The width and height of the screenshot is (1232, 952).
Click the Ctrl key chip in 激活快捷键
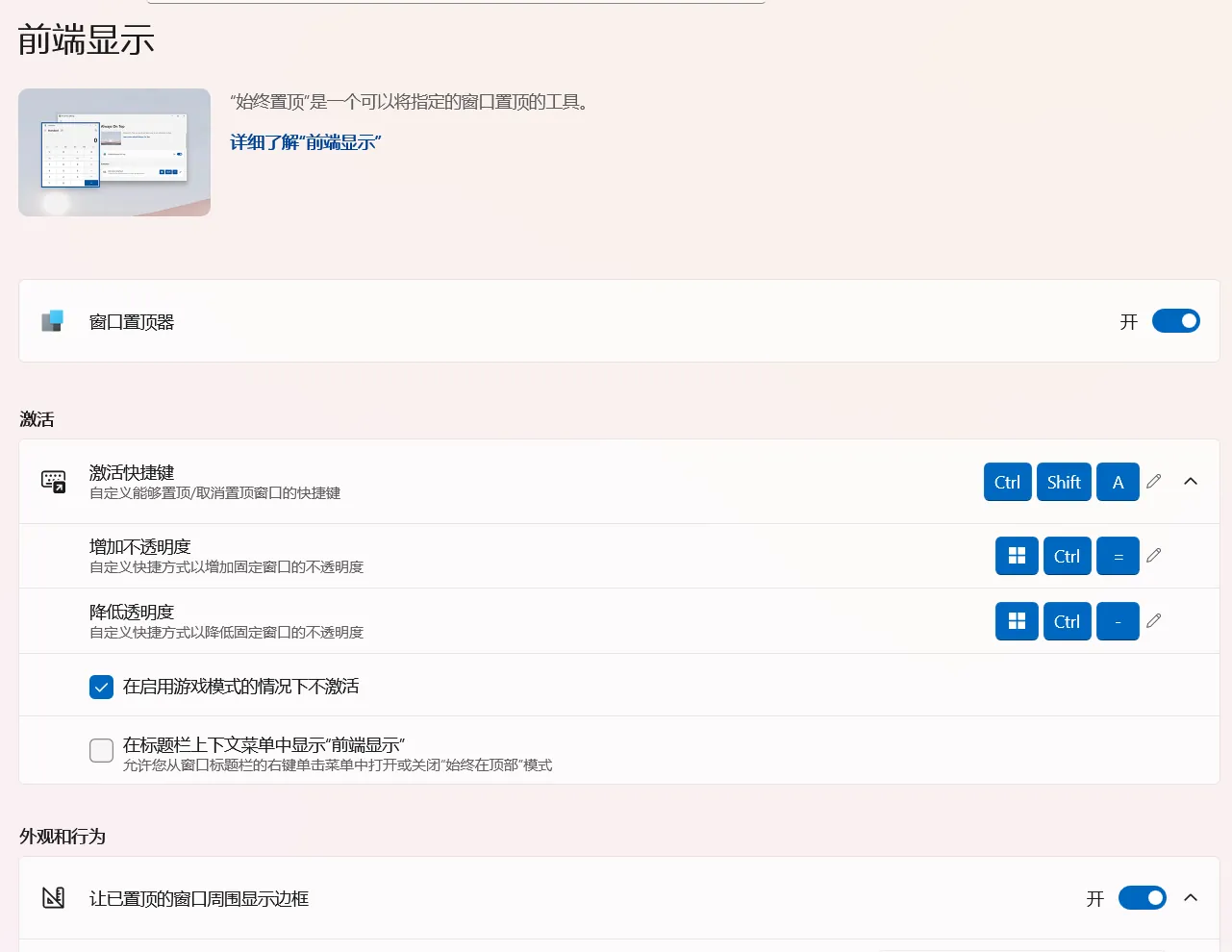(x=1007, y=482)
